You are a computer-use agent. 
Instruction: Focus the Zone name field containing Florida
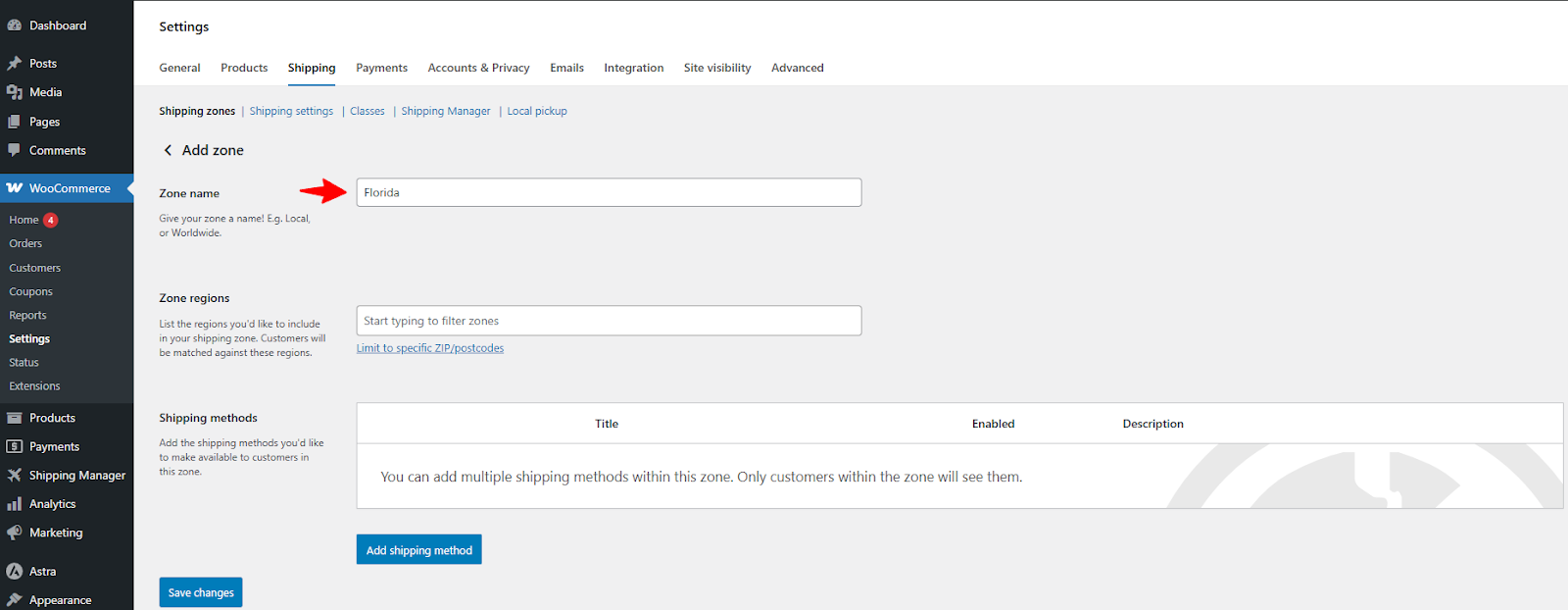click(609, 192)
